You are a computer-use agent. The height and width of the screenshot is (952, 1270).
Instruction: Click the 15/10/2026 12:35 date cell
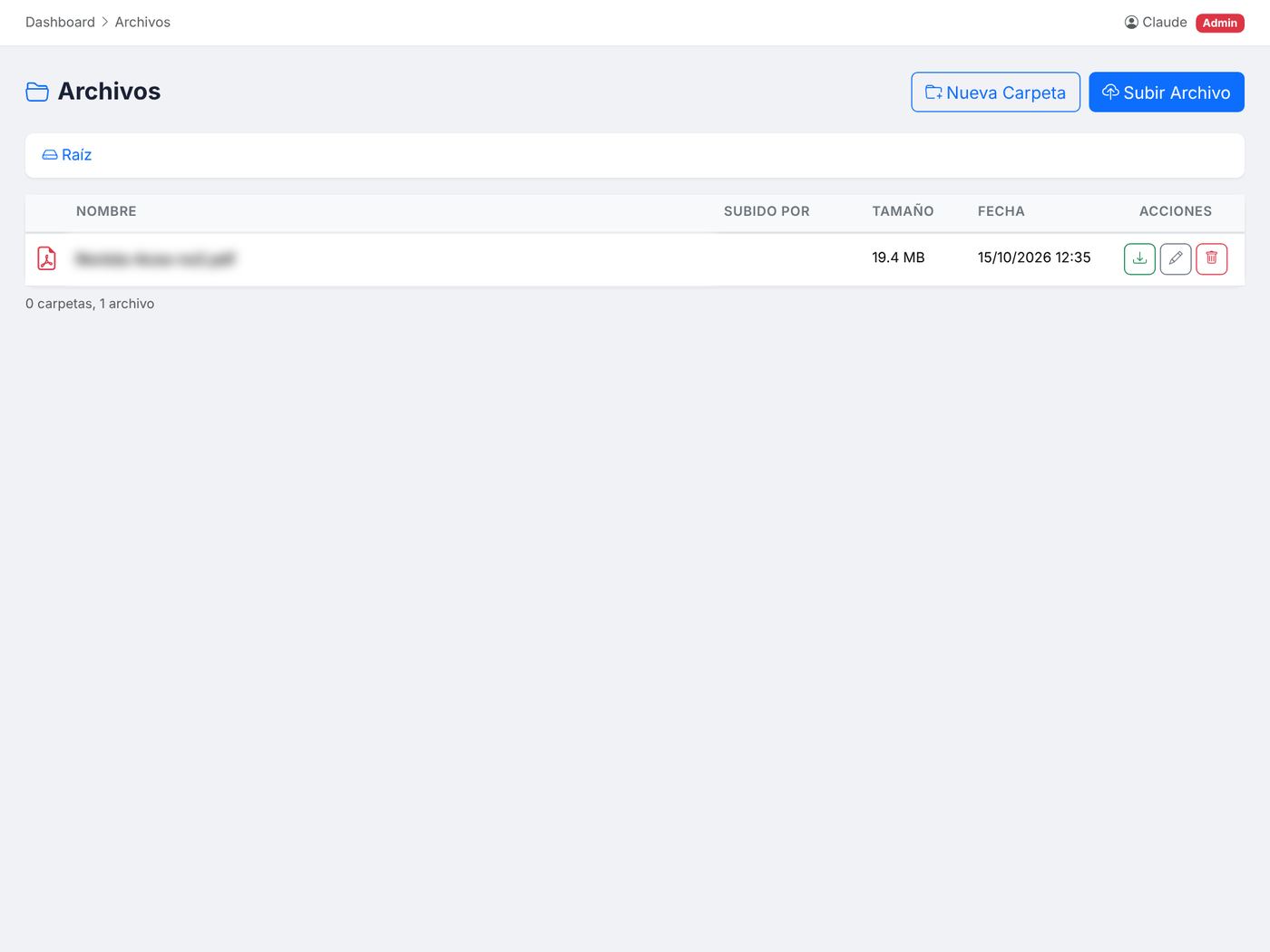click(x=1034, y=257)
